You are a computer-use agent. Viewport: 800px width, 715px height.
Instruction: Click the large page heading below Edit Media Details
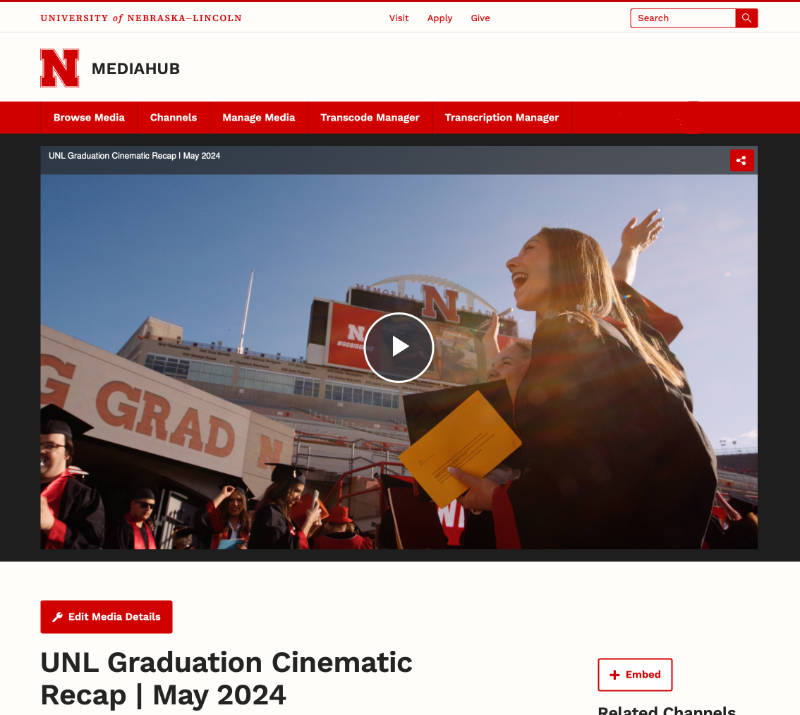point(226,677)
